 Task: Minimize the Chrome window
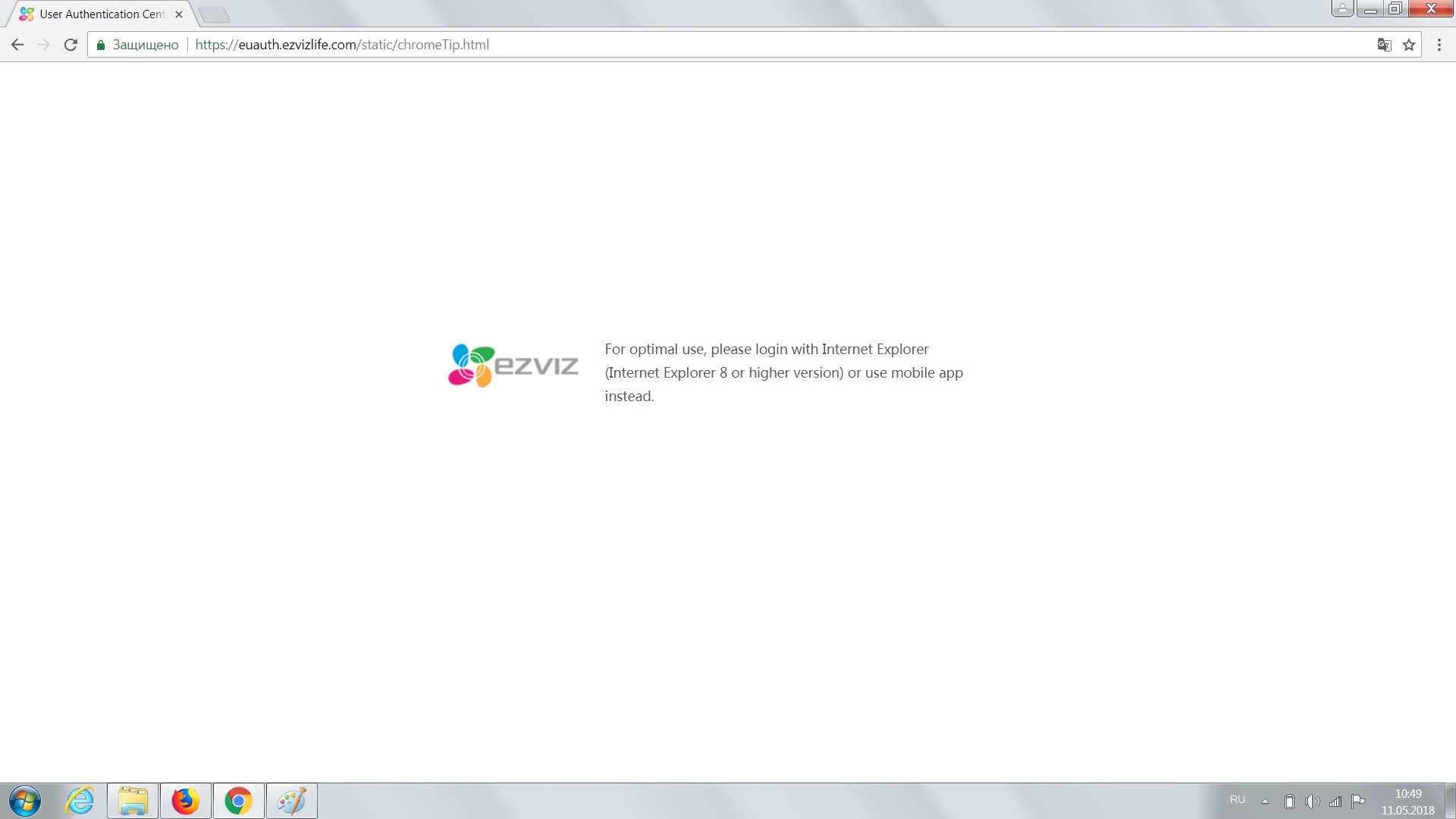[1370, 8]
